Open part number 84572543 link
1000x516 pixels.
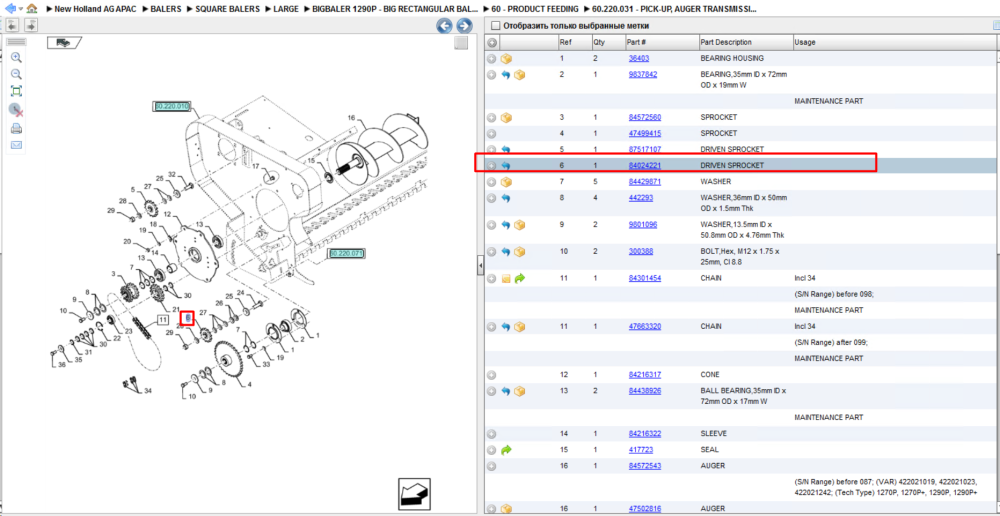645,466
